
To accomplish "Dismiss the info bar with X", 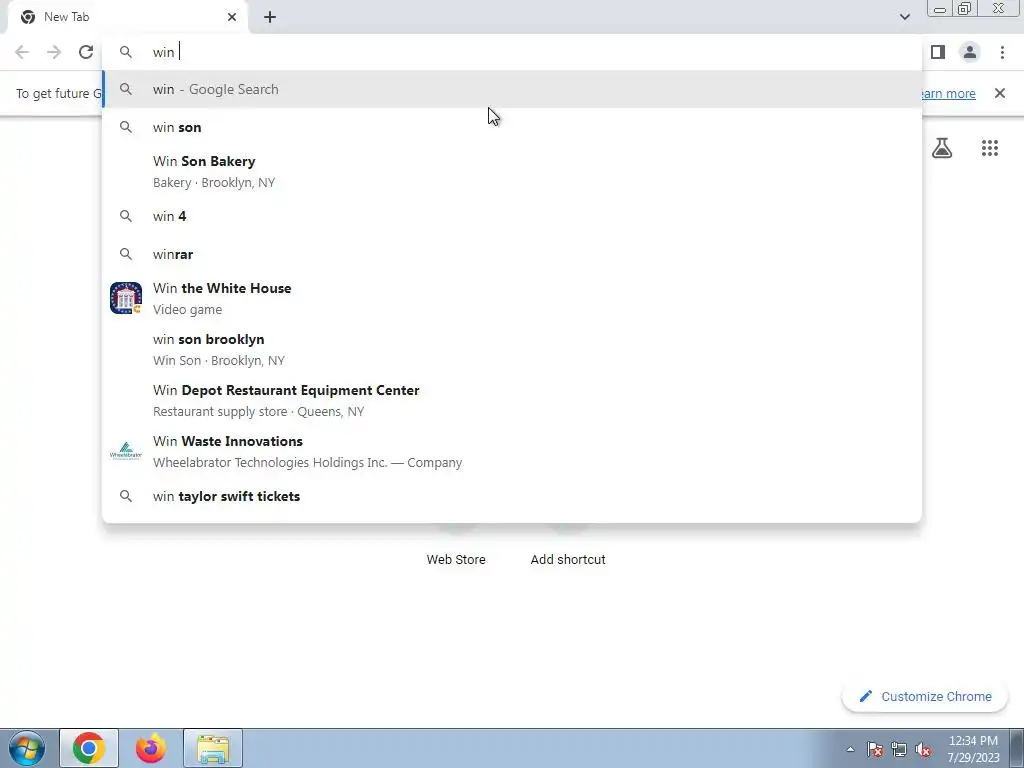I will (x=1000, y=93).
